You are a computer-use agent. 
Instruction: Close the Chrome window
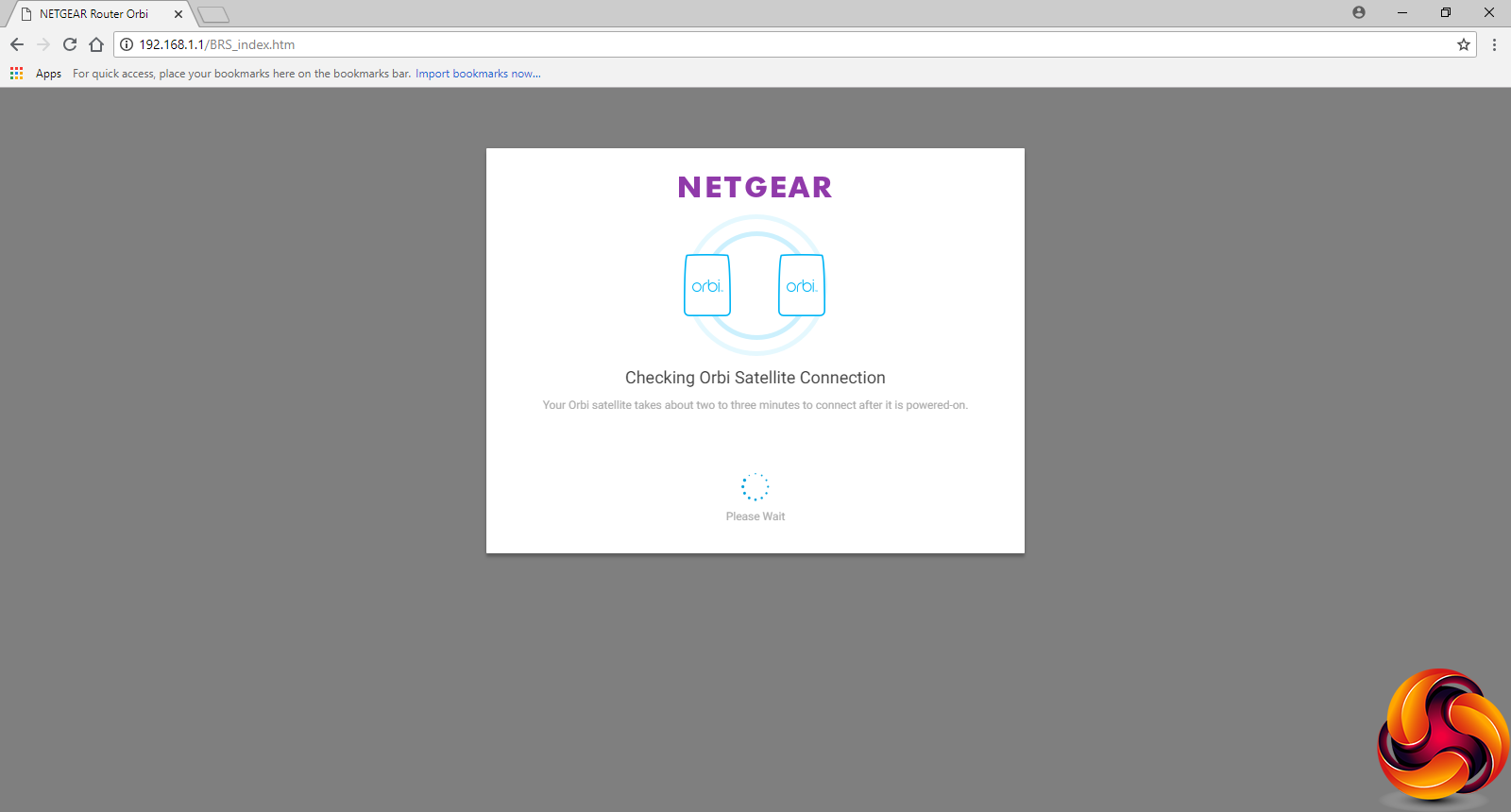pyautogui.click(x=1489, y=12)
